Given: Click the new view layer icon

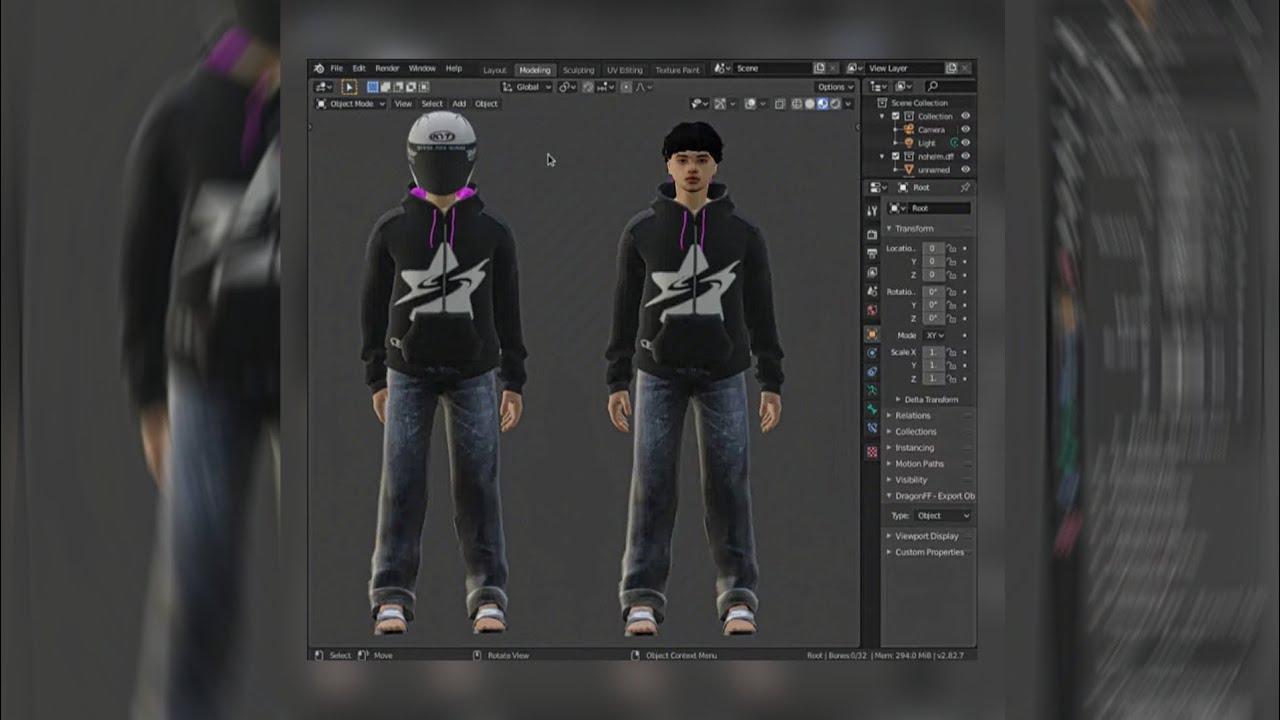Looking at the screenshot, I should point(951,68).
